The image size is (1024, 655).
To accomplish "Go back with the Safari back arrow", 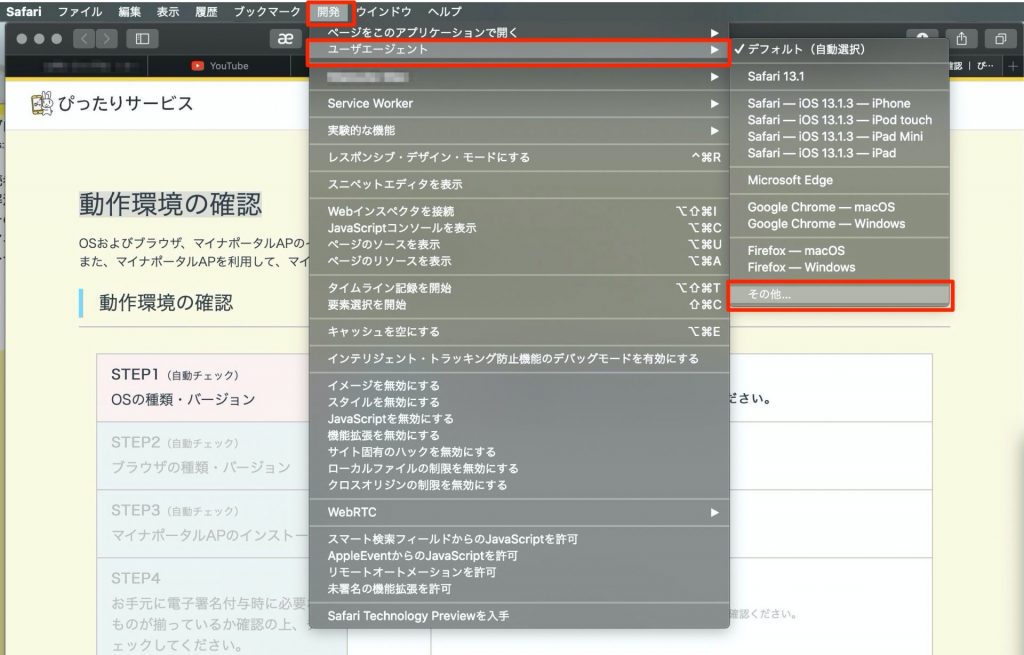I will coord(84,39).
